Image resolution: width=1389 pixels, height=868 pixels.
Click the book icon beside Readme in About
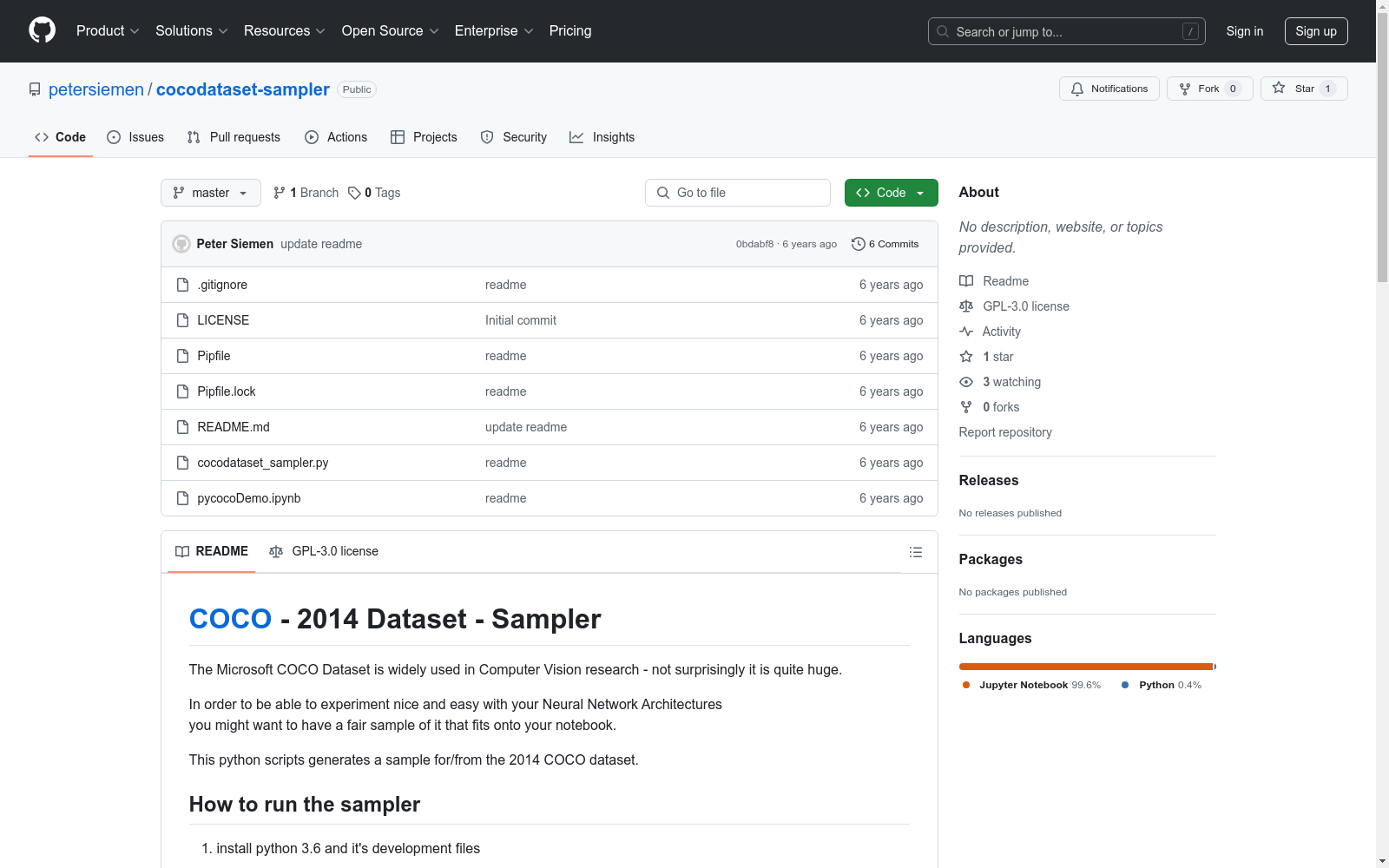coord(966,281)
